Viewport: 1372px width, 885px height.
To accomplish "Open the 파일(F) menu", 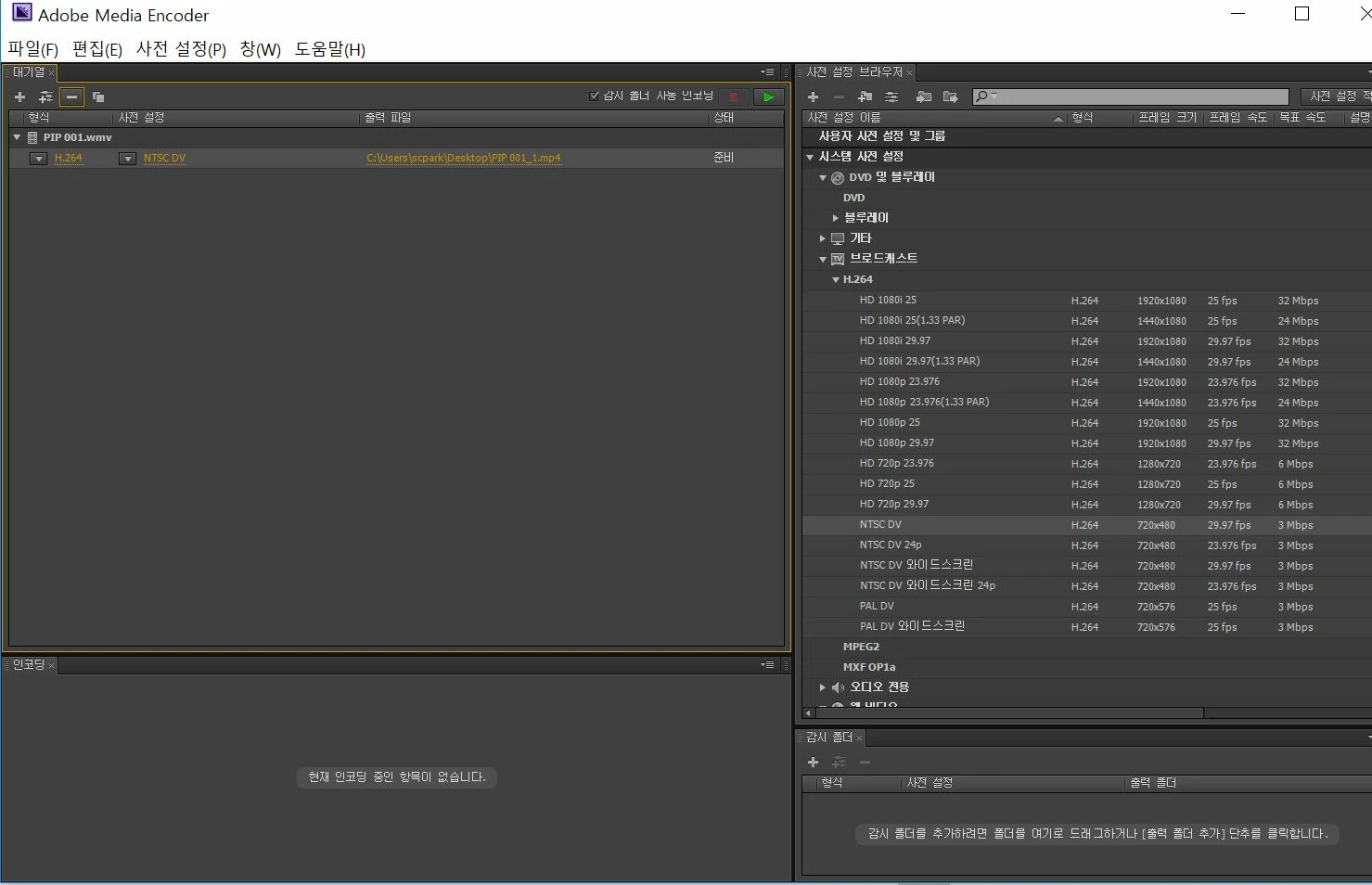I will point(32,49).
